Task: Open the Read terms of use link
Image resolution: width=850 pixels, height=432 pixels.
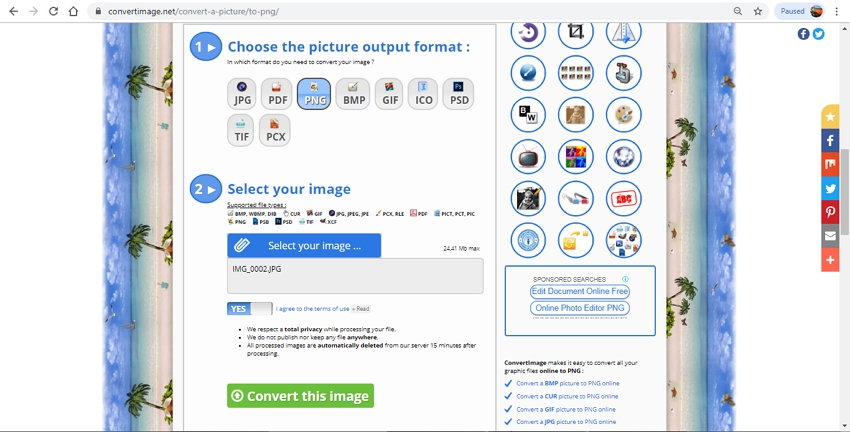Action: pyautogui.click(x=361, y=309)
